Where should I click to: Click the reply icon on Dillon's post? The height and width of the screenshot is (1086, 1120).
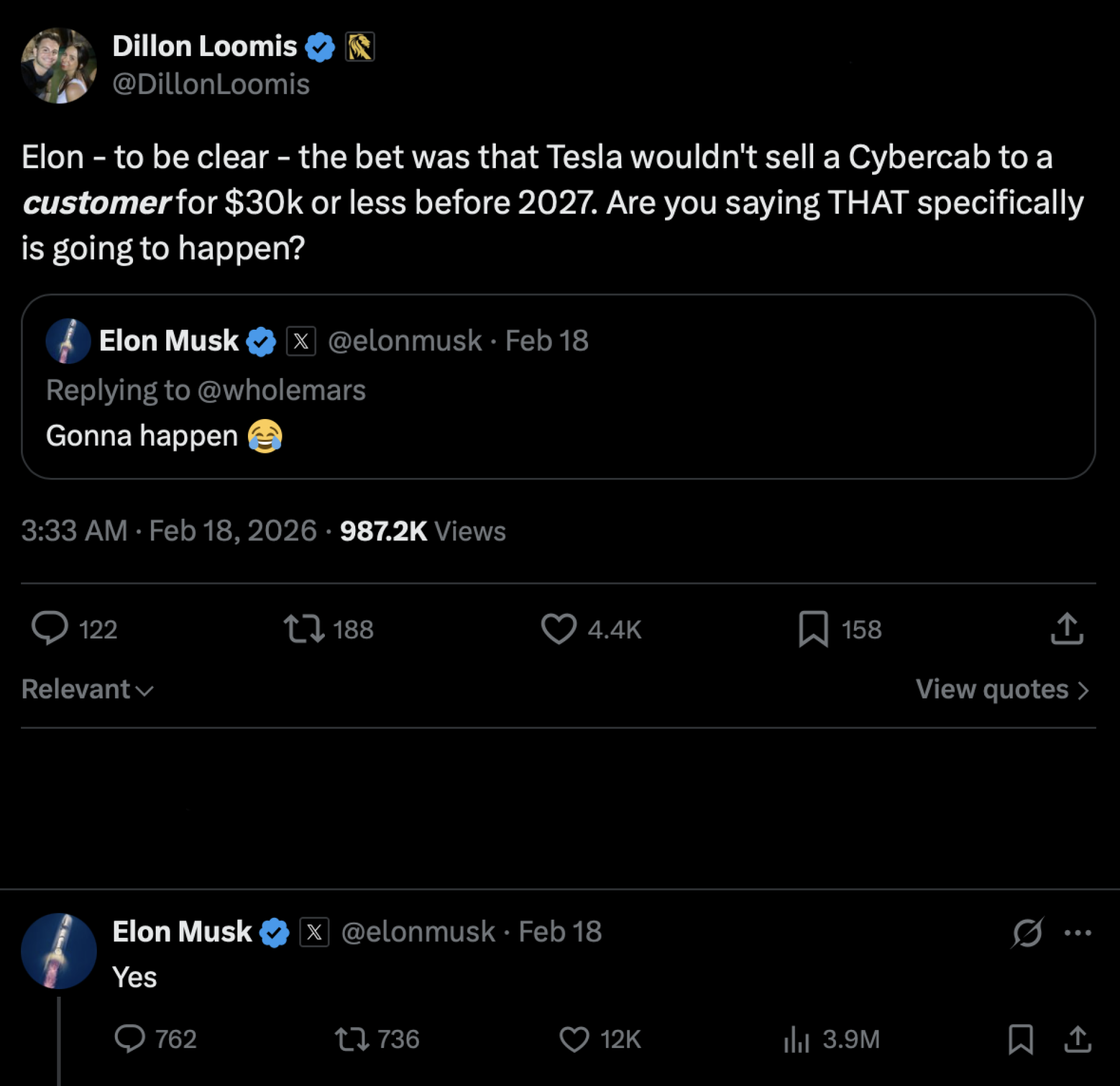coord(50,628)
